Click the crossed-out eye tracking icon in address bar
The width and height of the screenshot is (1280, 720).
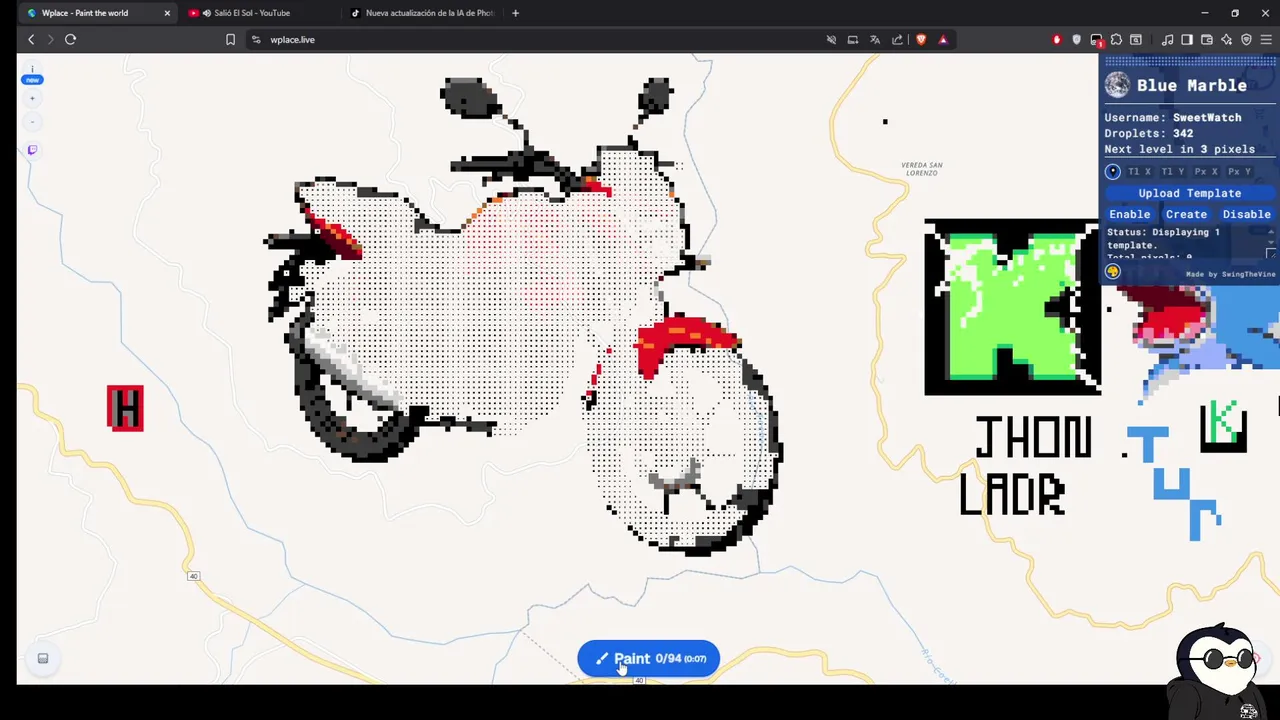tap(831, 39)
